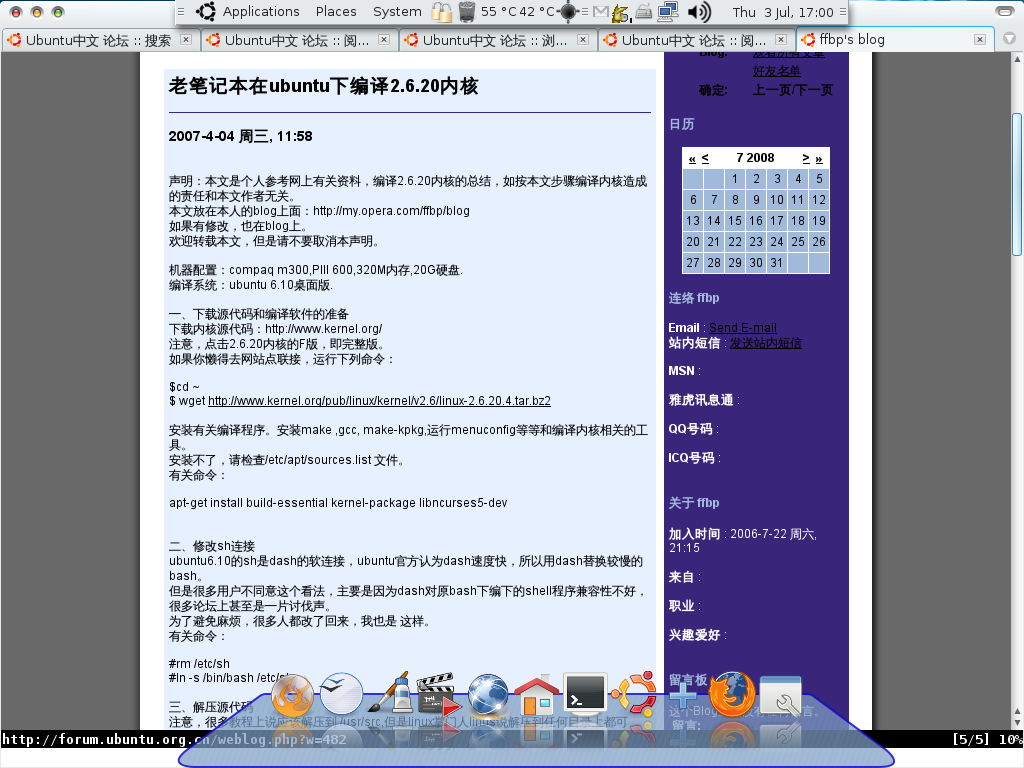Switch to the Ubuntu中文 论坛 :: 搜索 tab

[100, 40]
